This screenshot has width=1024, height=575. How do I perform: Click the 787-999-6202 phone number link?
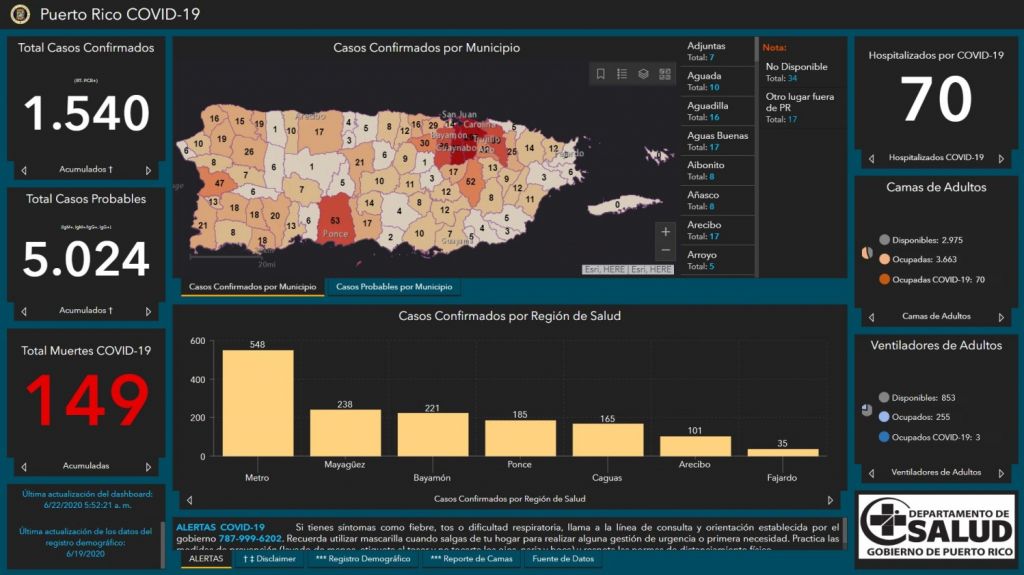pyautogui.click(x=249, y=538)
